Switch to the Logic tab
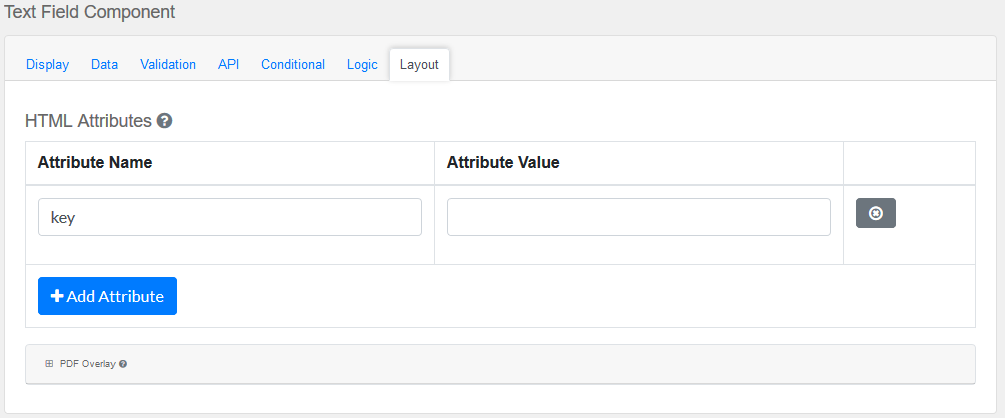 click(362, 64)
